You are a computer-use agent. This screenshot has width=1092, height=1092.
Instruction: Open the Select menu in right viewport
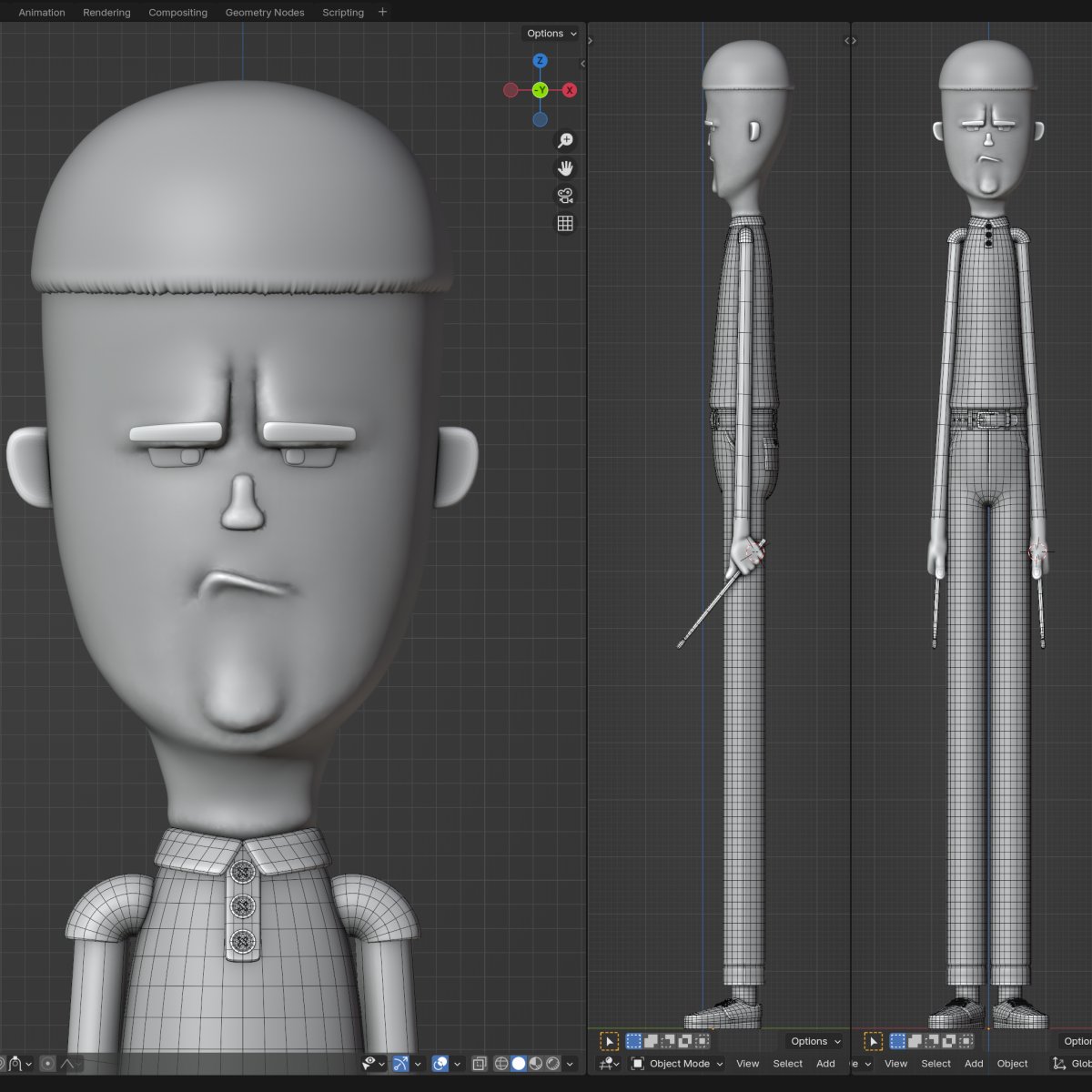tap(935, 1064)
